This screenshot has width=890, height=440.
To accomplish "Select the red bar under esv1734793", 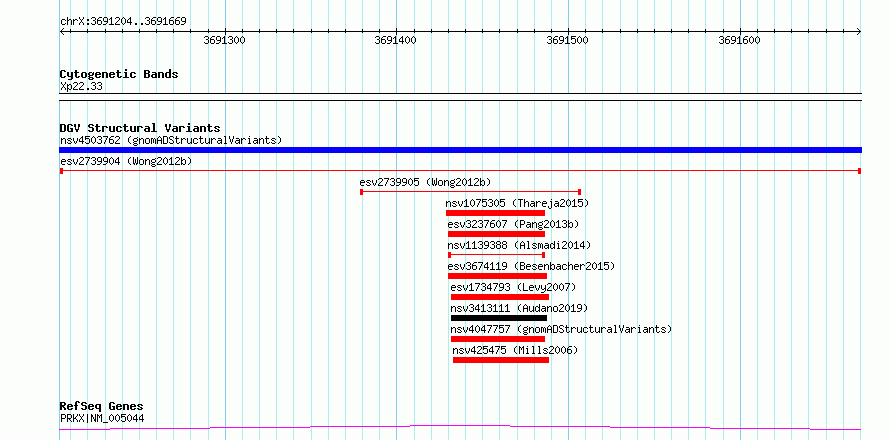I will 500,297.
